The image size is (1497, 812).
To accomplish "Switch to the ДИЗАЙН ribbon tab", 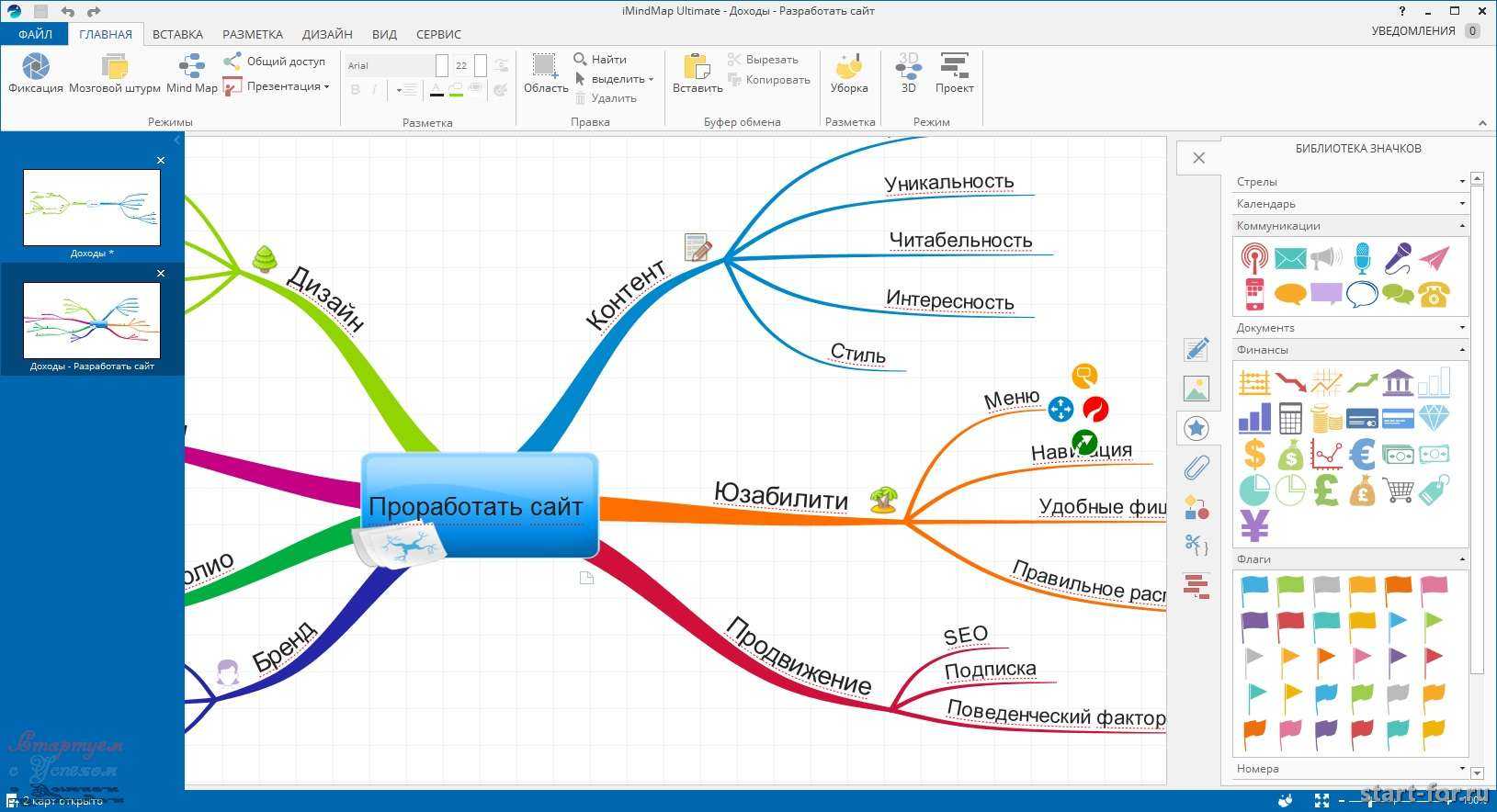I will click(327, 34).
